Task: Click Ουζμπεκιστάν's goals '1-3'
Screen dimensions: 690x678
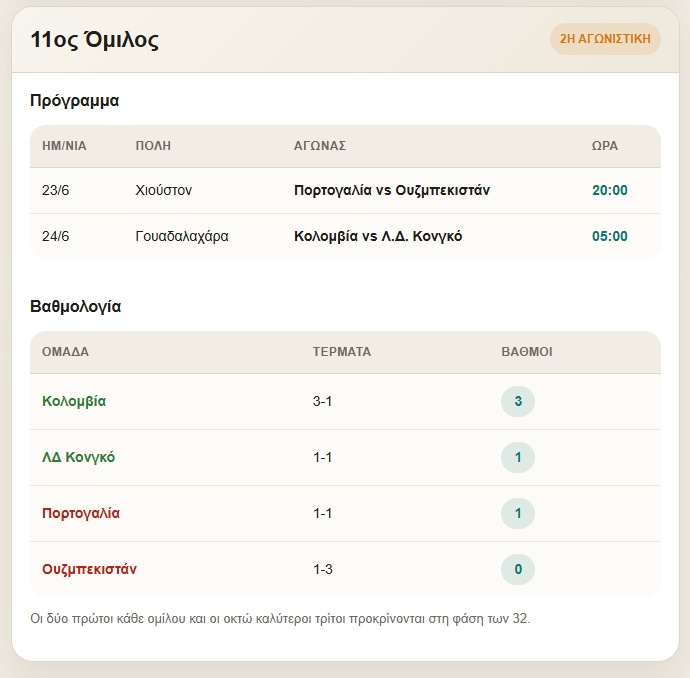Action: click(x=323, y=569)
